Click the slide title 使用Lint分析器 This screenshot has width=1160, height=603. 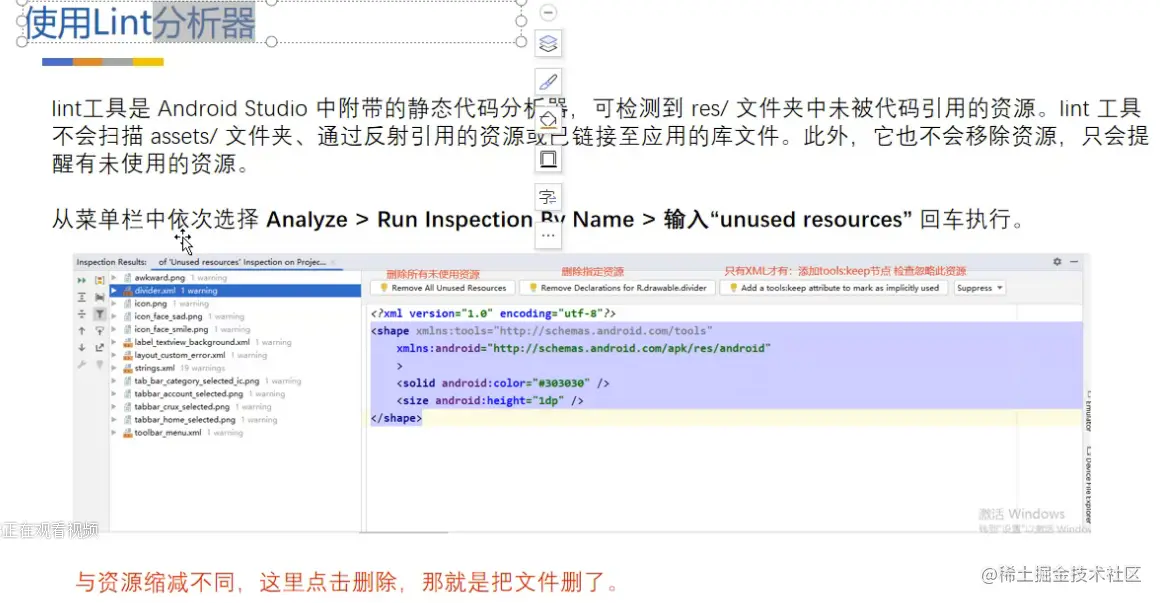[x=140, y=22]
